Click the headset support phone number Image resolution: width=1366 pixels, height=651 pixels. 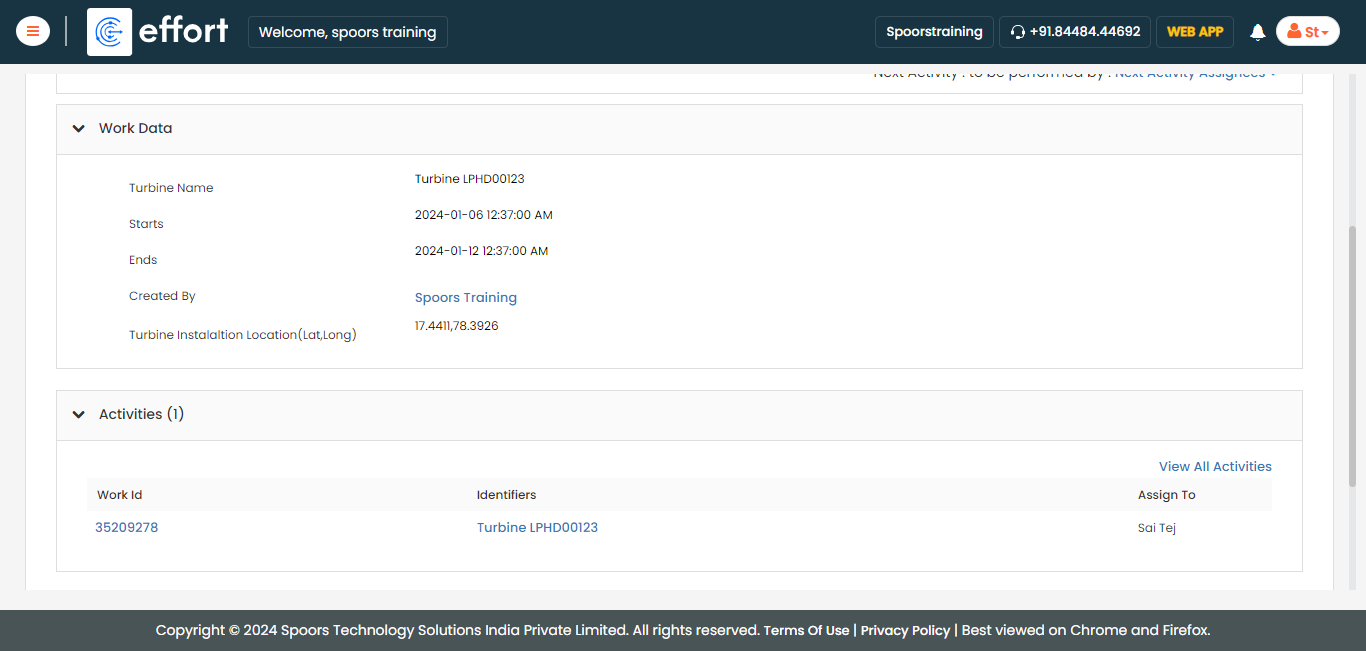(x=1075, y=32)
